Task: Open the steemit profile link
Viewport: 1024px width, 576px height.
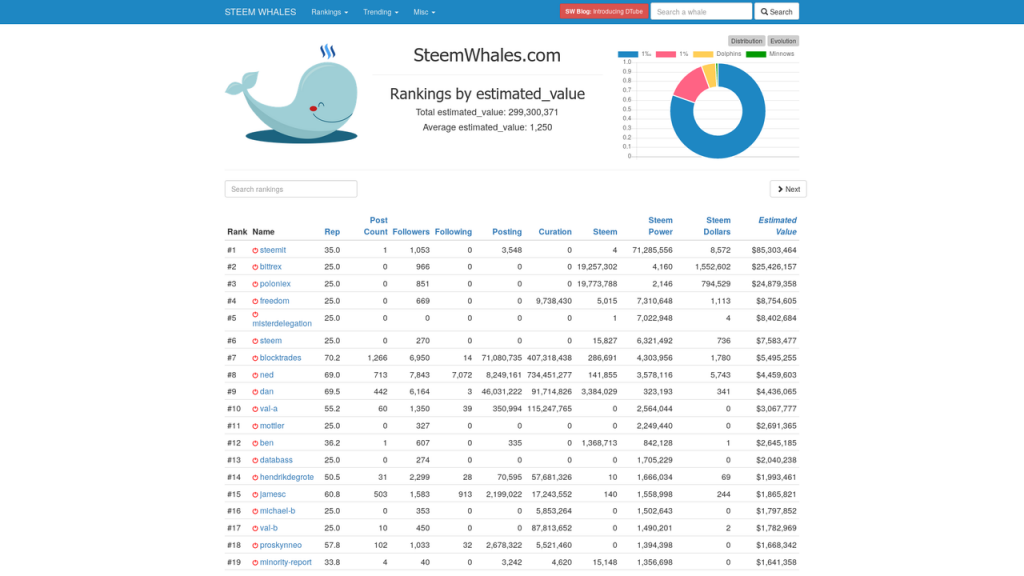Action: pyautogui.click(x=273, y=250)
